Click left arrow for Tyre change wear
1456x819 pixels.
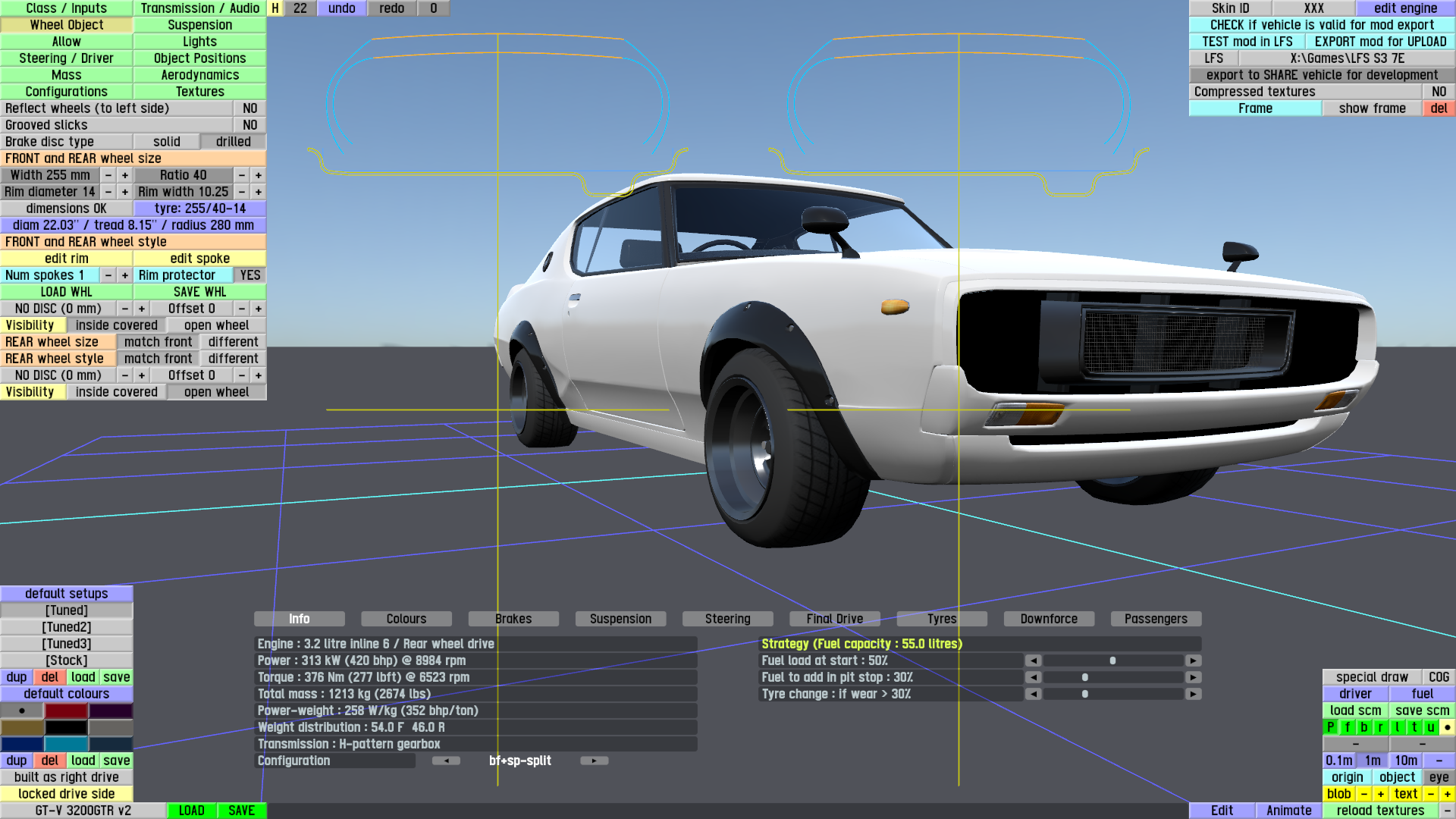pos(1033,694)
